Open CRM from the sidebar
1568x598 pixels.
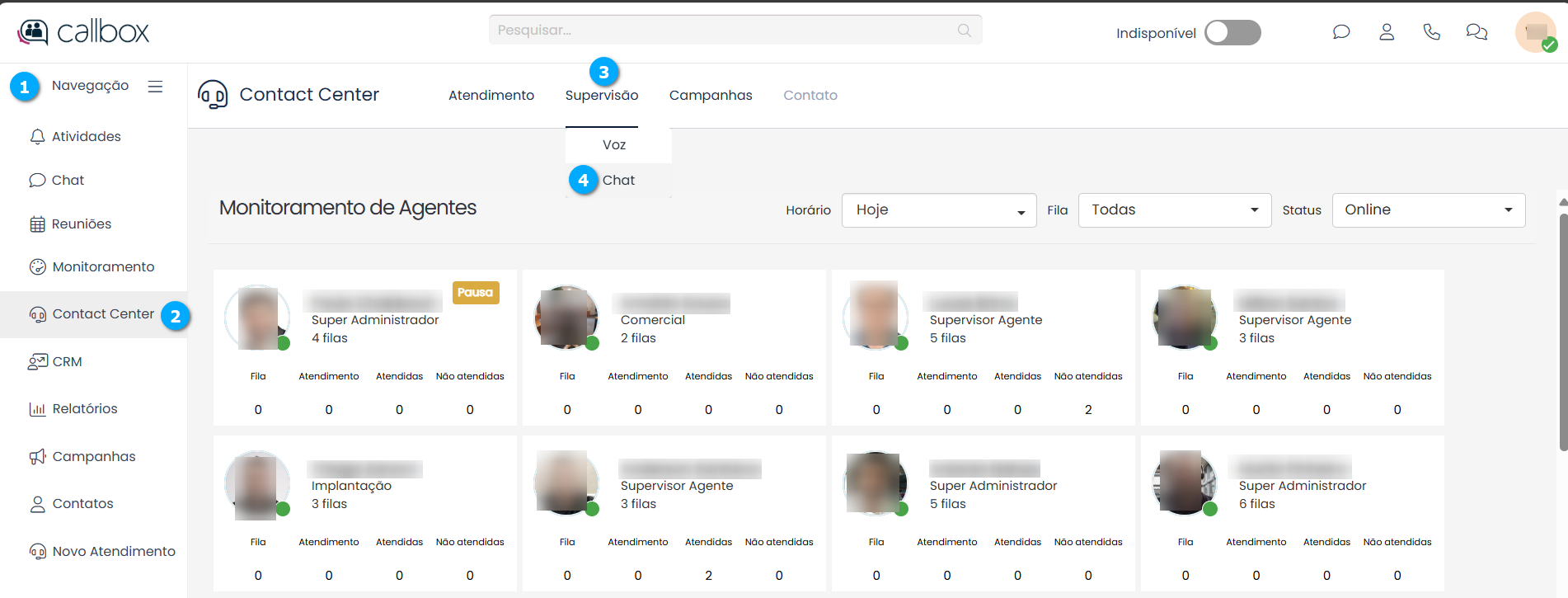67,362
